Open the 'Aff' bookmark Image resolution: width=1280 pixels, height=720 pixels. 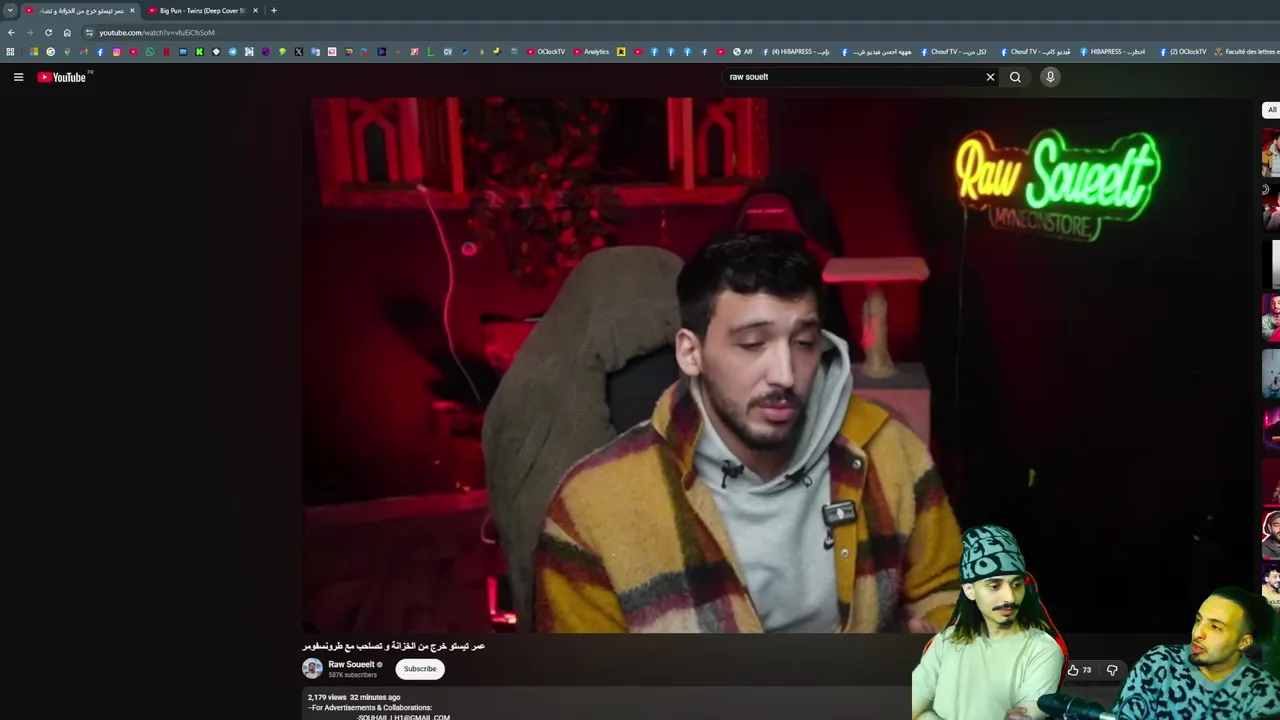coord(743,52)
